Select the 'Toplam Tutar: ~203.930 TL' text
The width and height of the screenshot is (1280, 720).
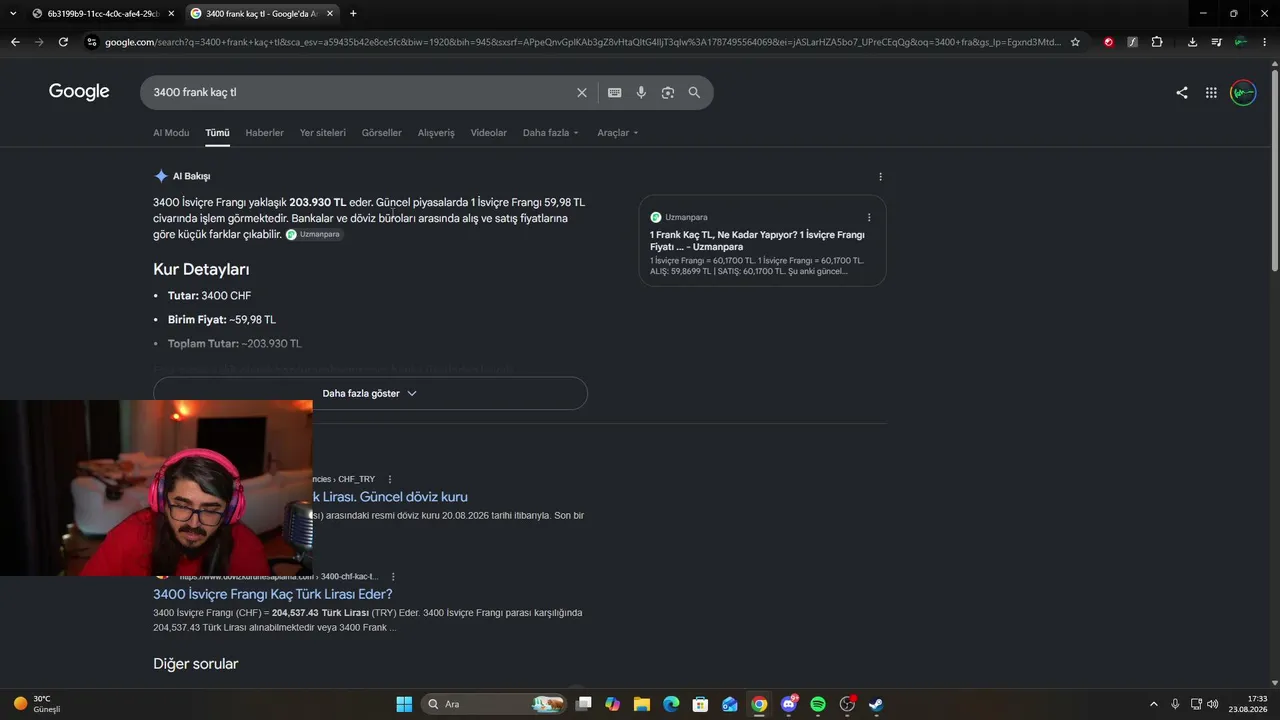[234, 344]
